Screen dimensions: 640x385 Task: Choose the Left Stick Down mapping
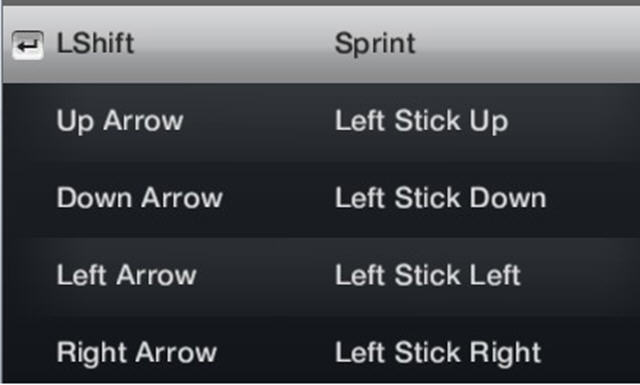pyautogui.click(x=440, y=198)
